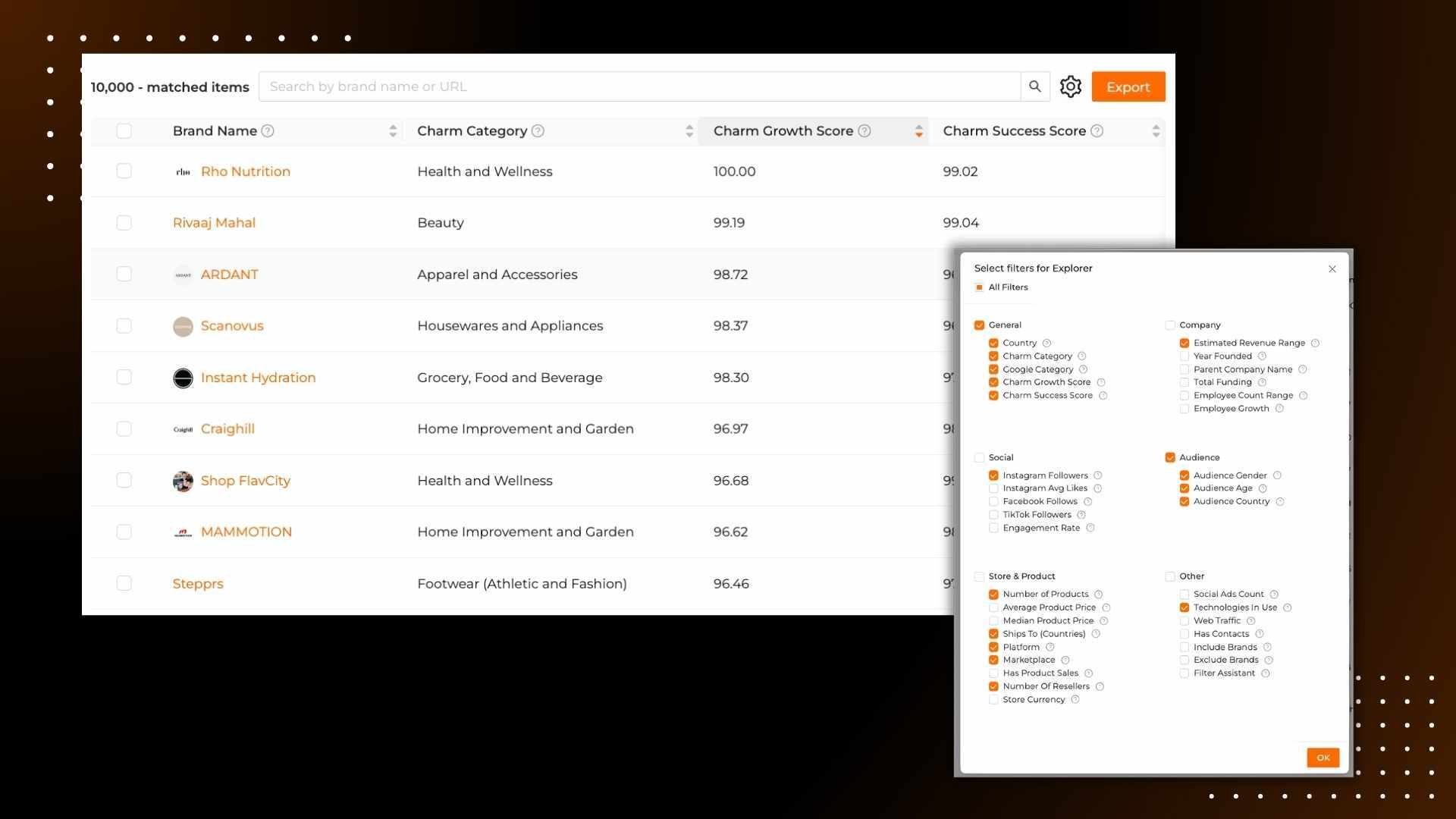Click the info icon next to Filter Assistant
This screenshot has height=819, width=1456.
click(1265, 673)
